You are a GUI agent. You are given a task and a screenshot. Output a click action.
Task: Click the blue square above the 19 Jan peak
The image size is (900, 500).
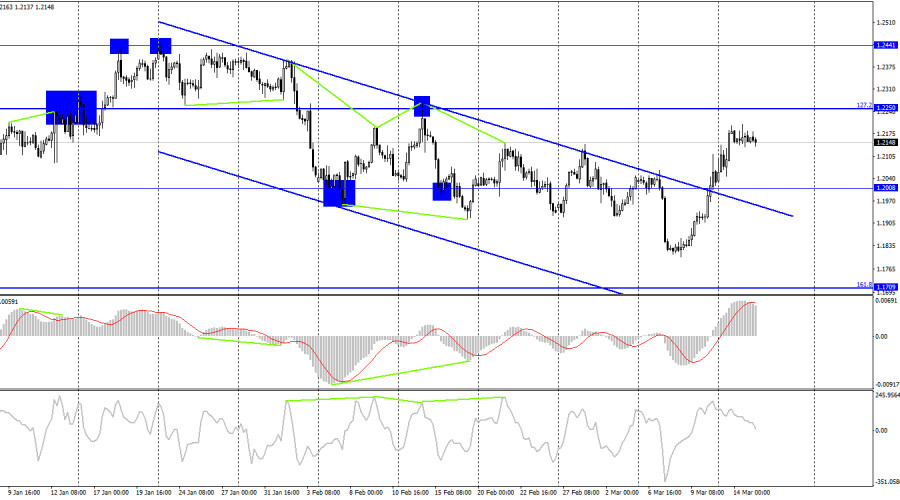pos(161,46)
